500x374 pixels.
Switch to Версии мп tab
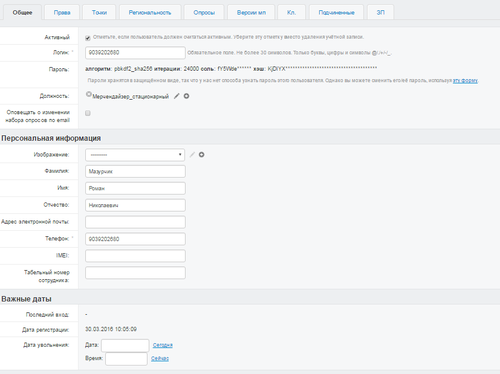[x=251, y=13]
